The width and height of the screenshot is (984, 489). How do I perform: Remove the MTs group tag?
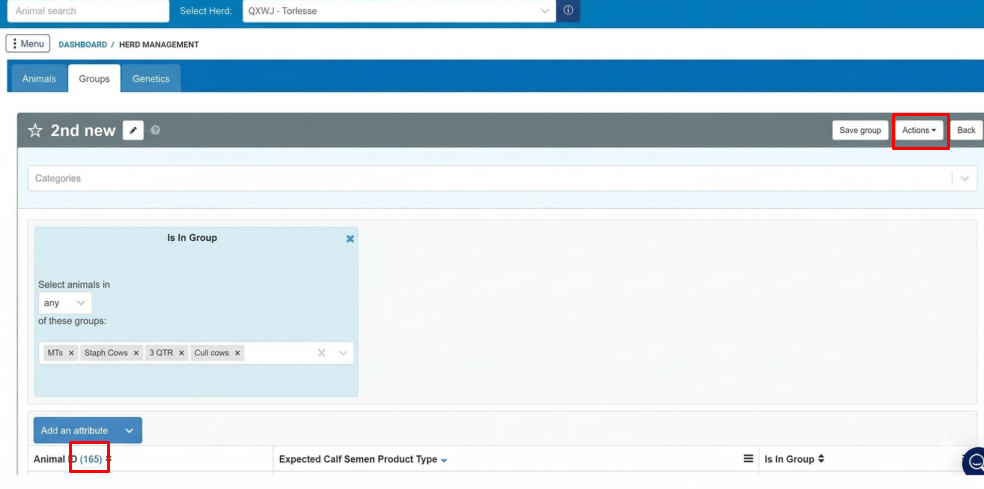71,353
